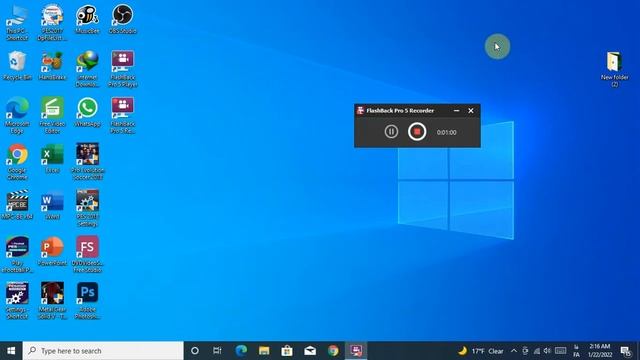This screenshot has height=360, width=640.
Task: Select the DVDVideoSoft Free Studio icon
Action: click(x=87, y=255)
